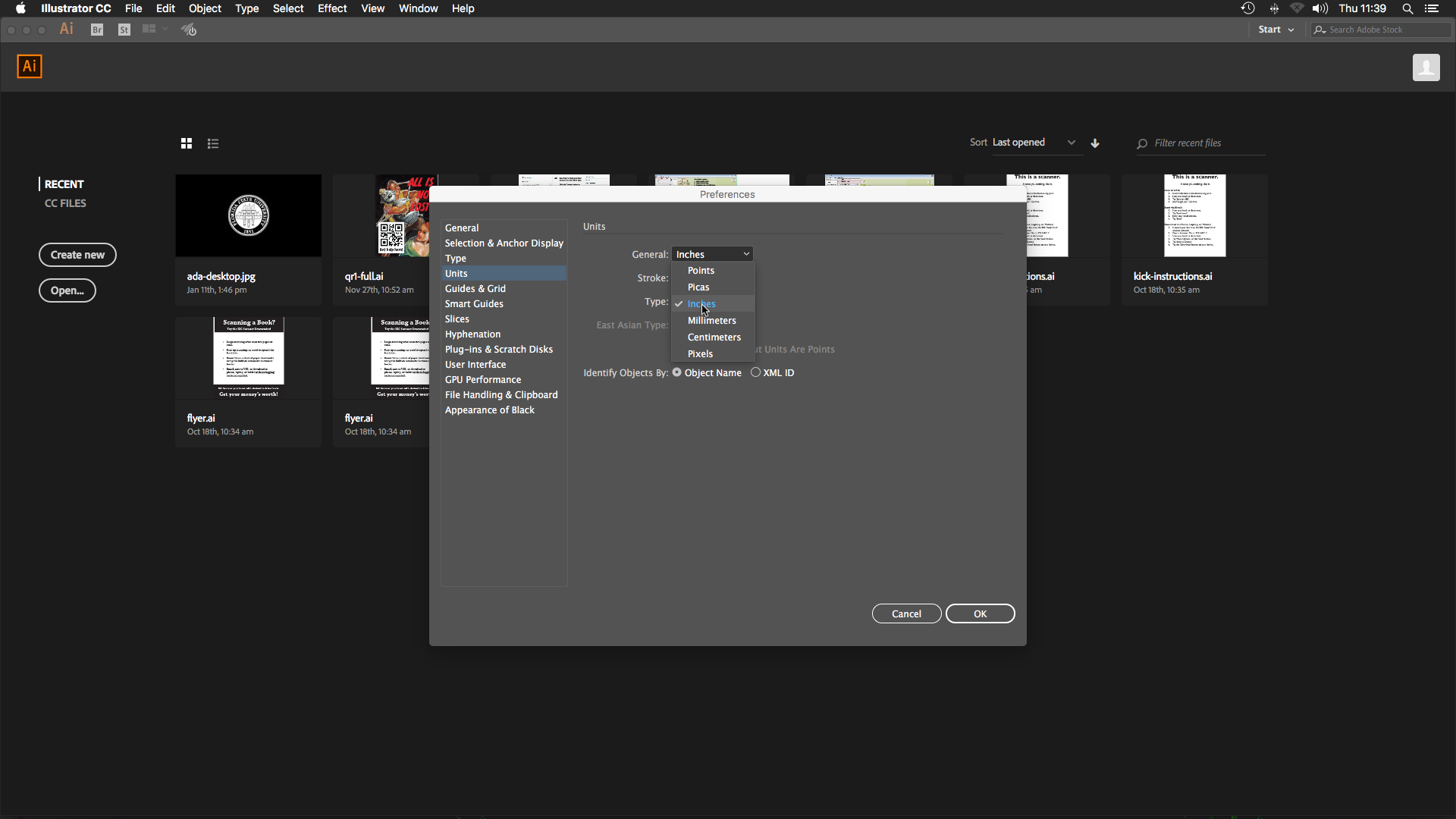Choose Millimeters from units list
1456x819 pixels.
tap(713, 321)
